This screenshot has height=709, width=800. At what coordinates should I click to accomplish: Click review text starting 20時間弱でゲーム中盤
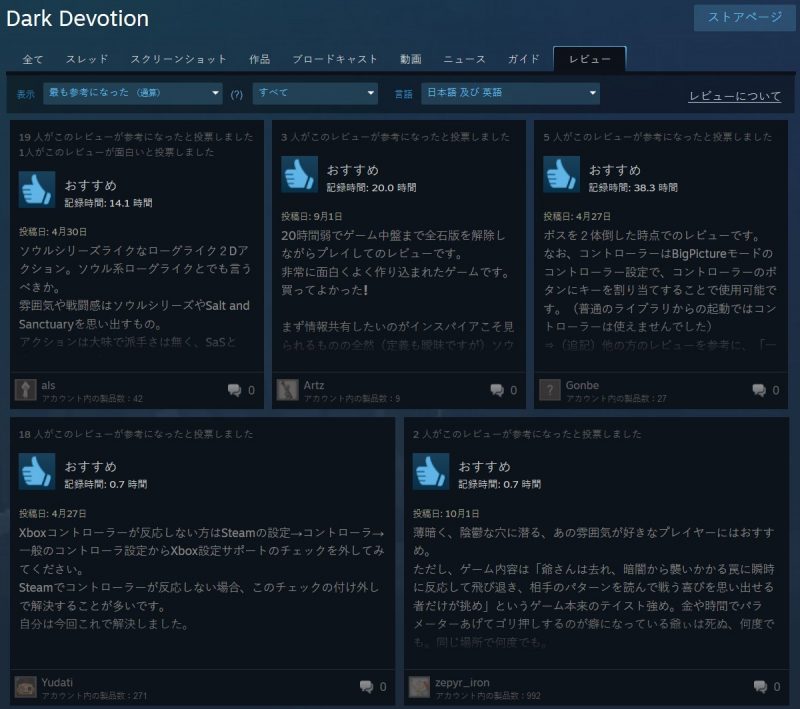click(398, 290)
